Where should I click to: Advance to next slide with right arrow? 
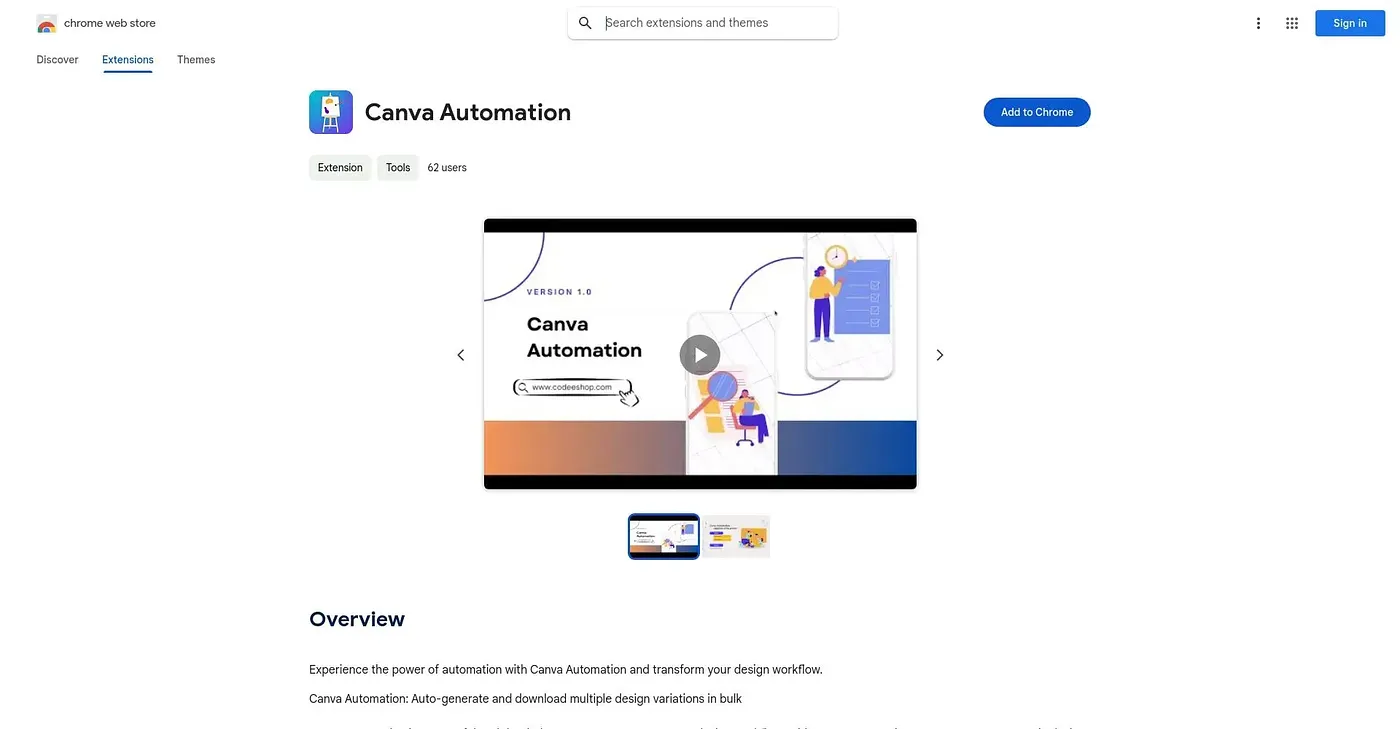939,355
